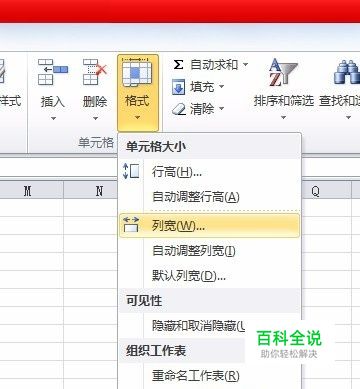The width and height of the screenshot is (360, 389).
Task: Open the dropdown arrow under 删除
Action: (95, 118)
